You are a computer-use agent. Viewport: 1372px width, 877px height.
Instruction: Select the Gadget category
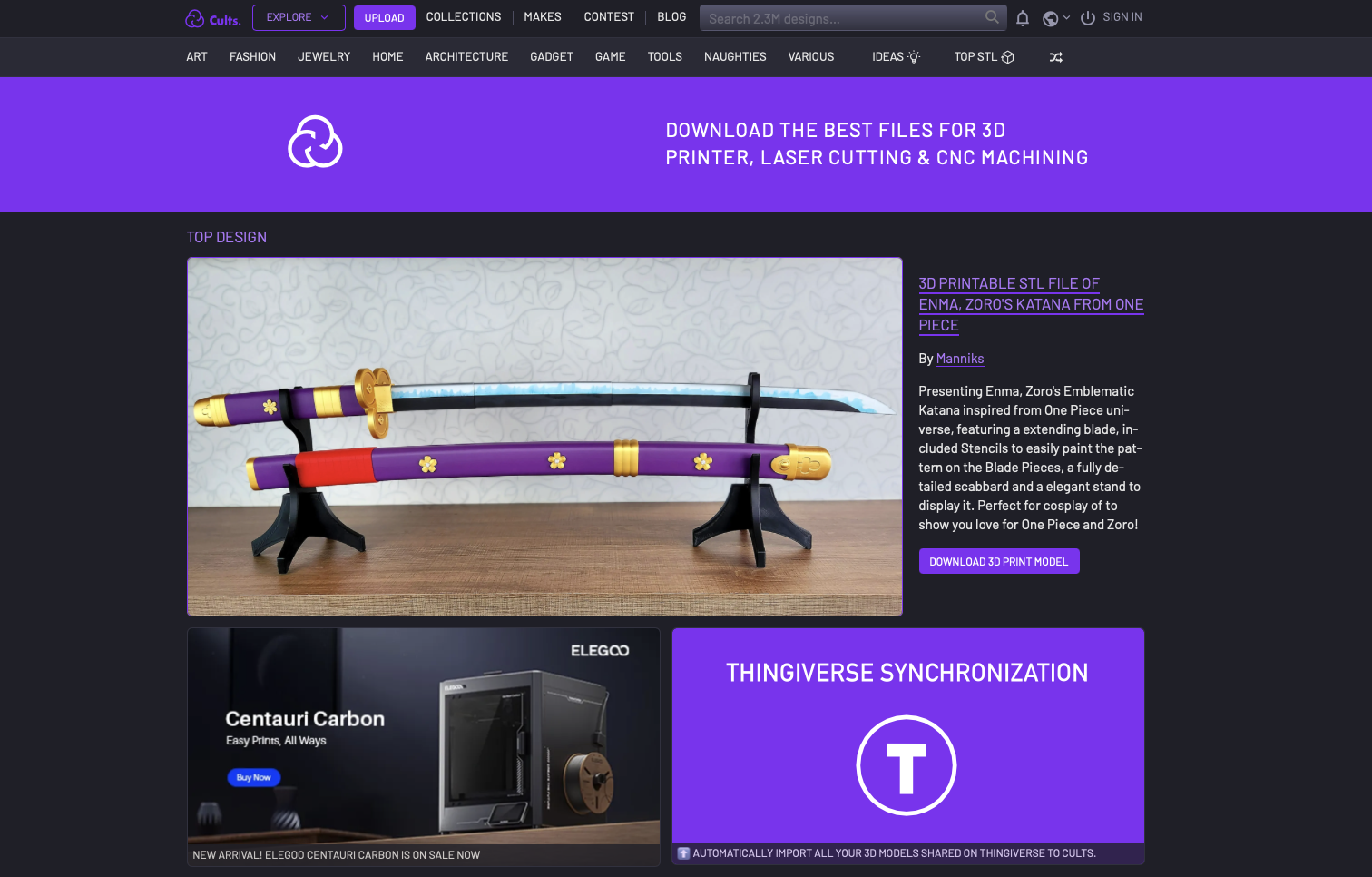coord(552,57)
